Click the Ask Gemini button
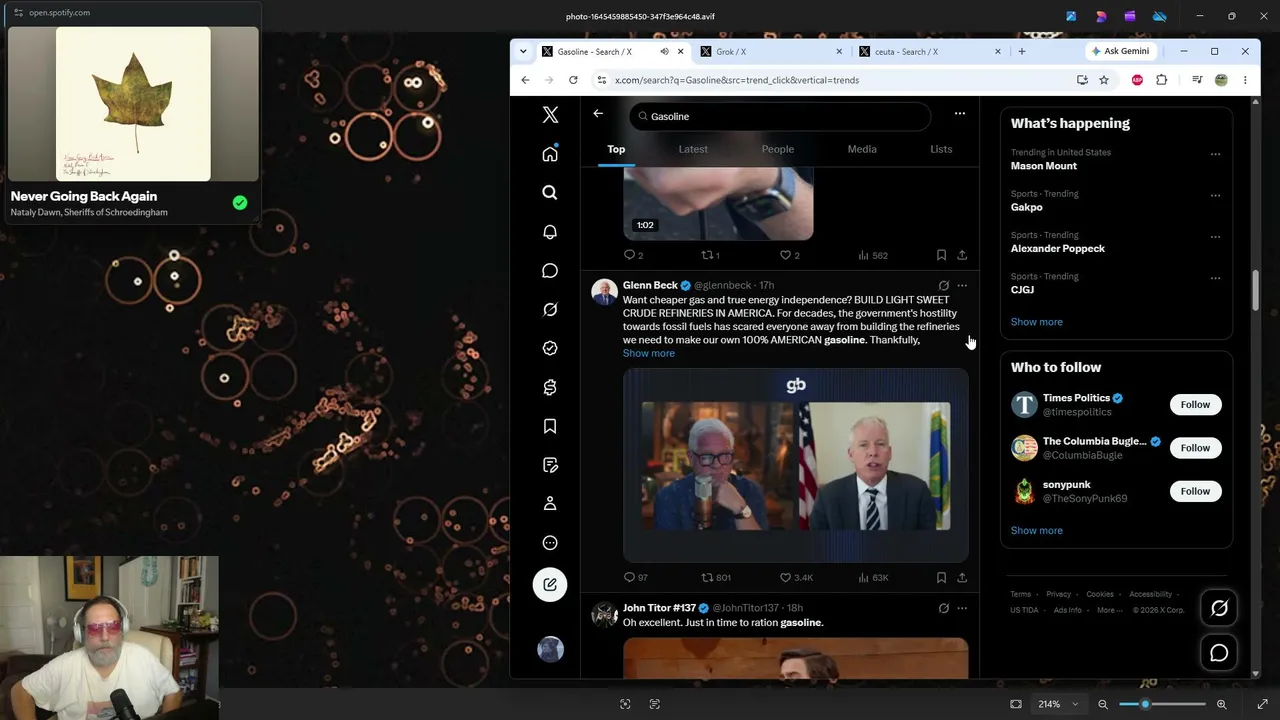 1120,51
